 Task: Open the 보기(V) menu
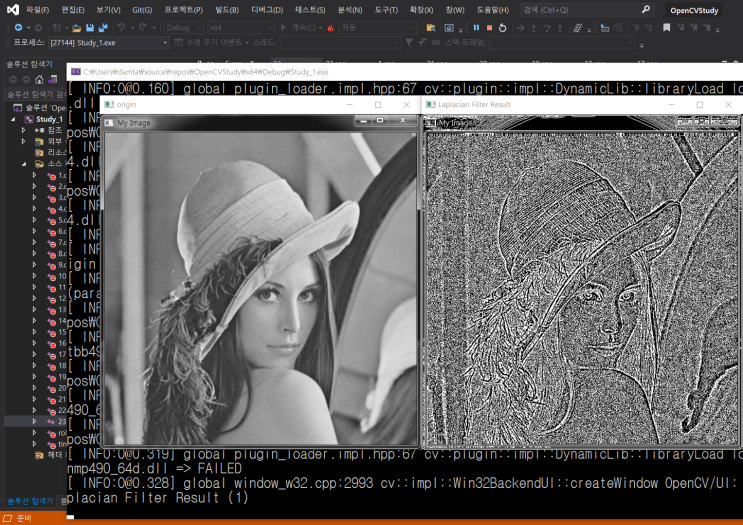109,10
